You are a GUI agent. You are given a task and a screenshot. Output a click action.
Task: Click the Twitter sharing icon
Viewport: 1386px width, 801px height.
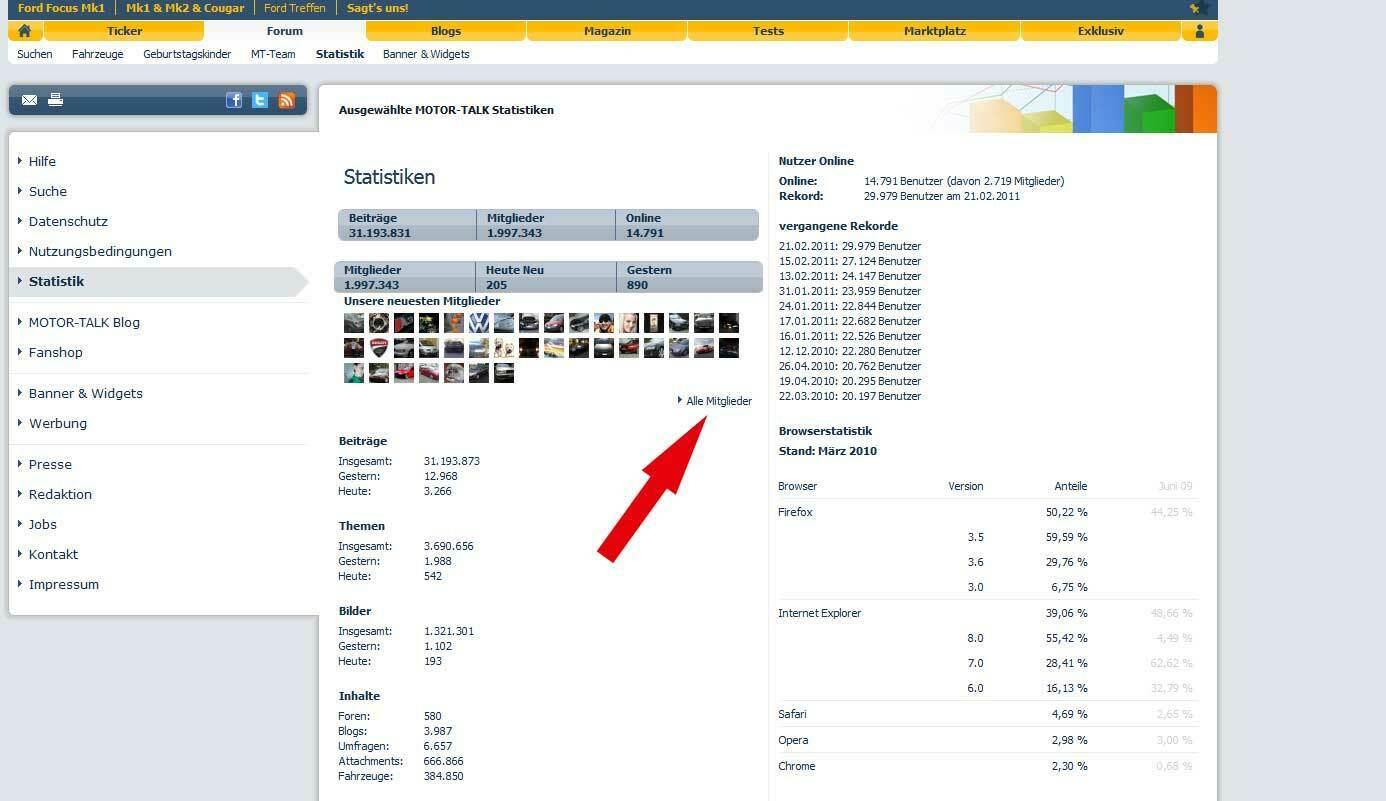pyautogui.click(x=260, y=100)
